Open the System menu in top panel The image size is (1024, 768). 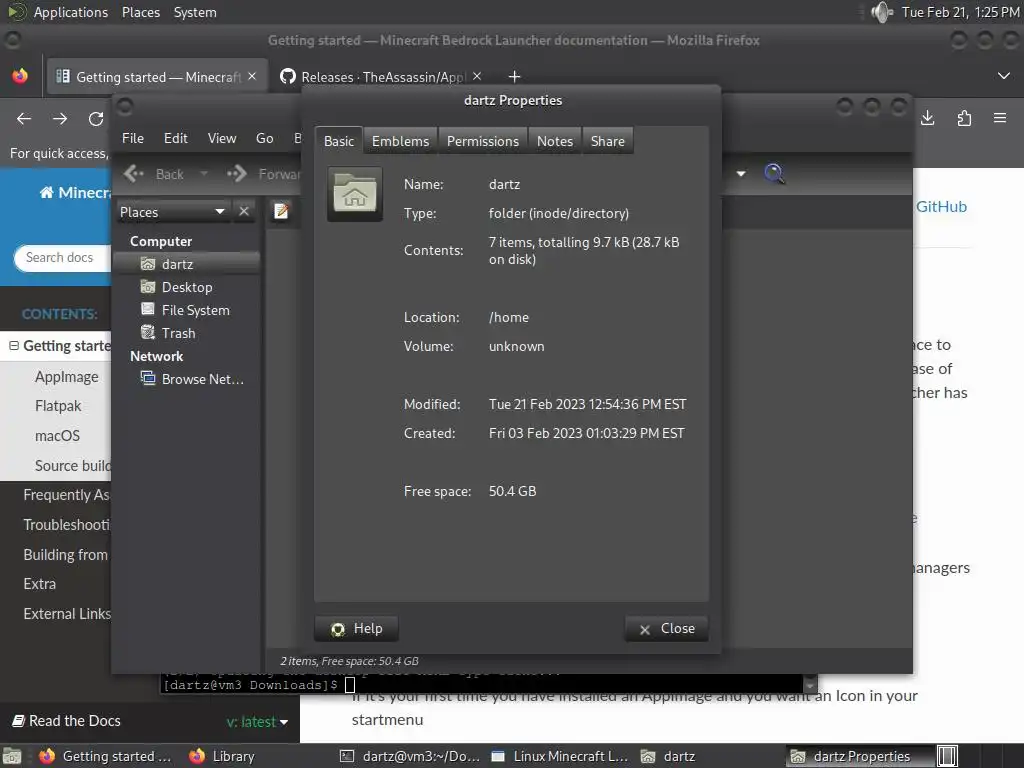[x=195, y=12]
